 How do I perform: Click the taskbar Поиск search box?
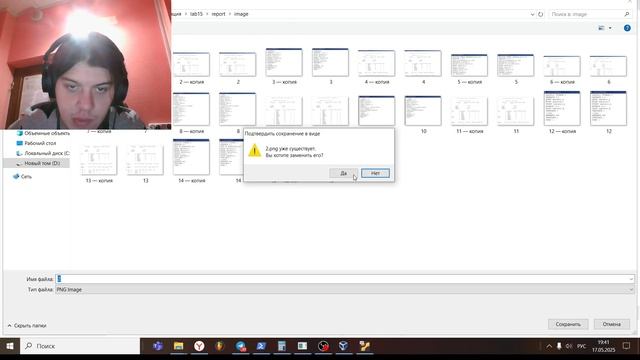point(80,346)
